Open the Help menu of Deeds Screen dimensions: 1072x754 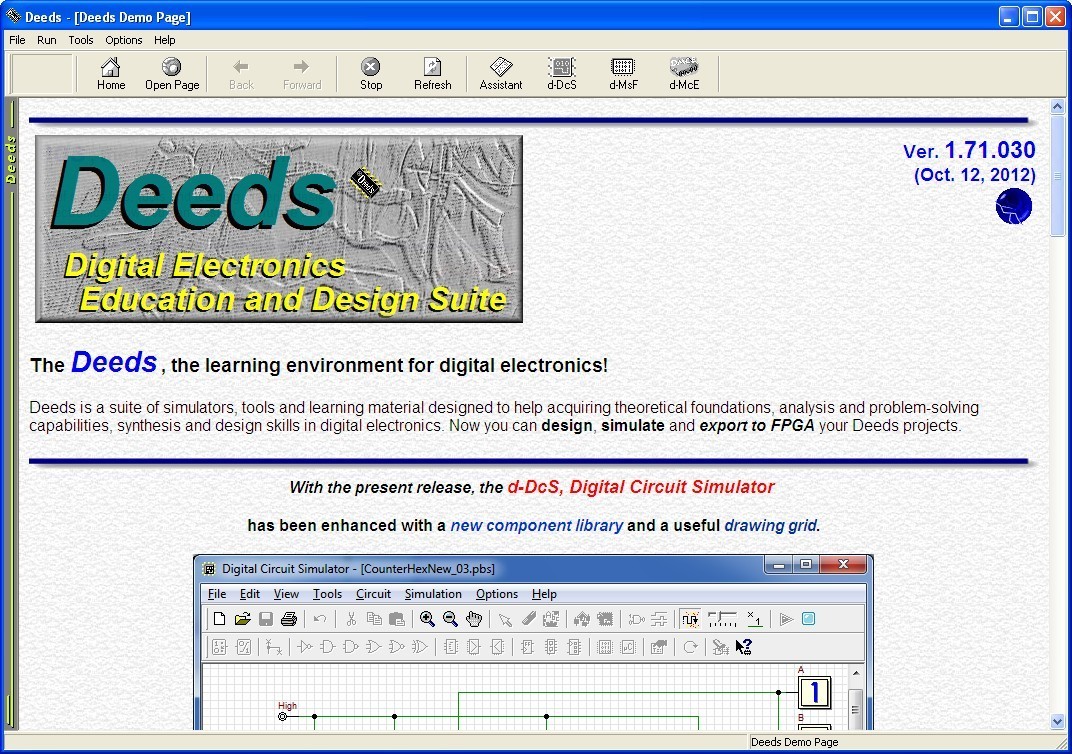pos(164,40)
